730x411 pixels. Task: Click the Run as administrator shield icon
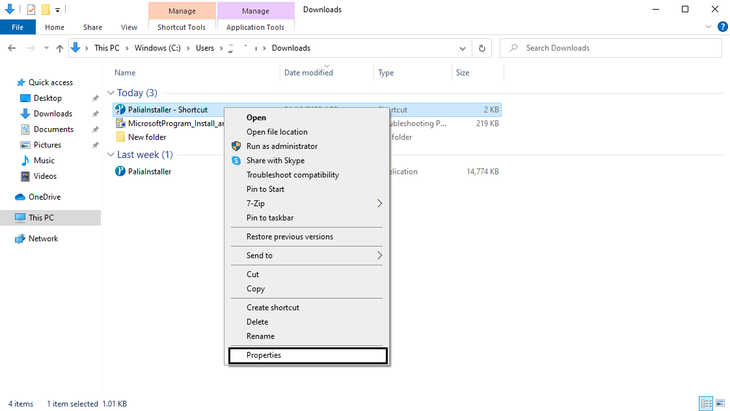[x=237, y=146]
